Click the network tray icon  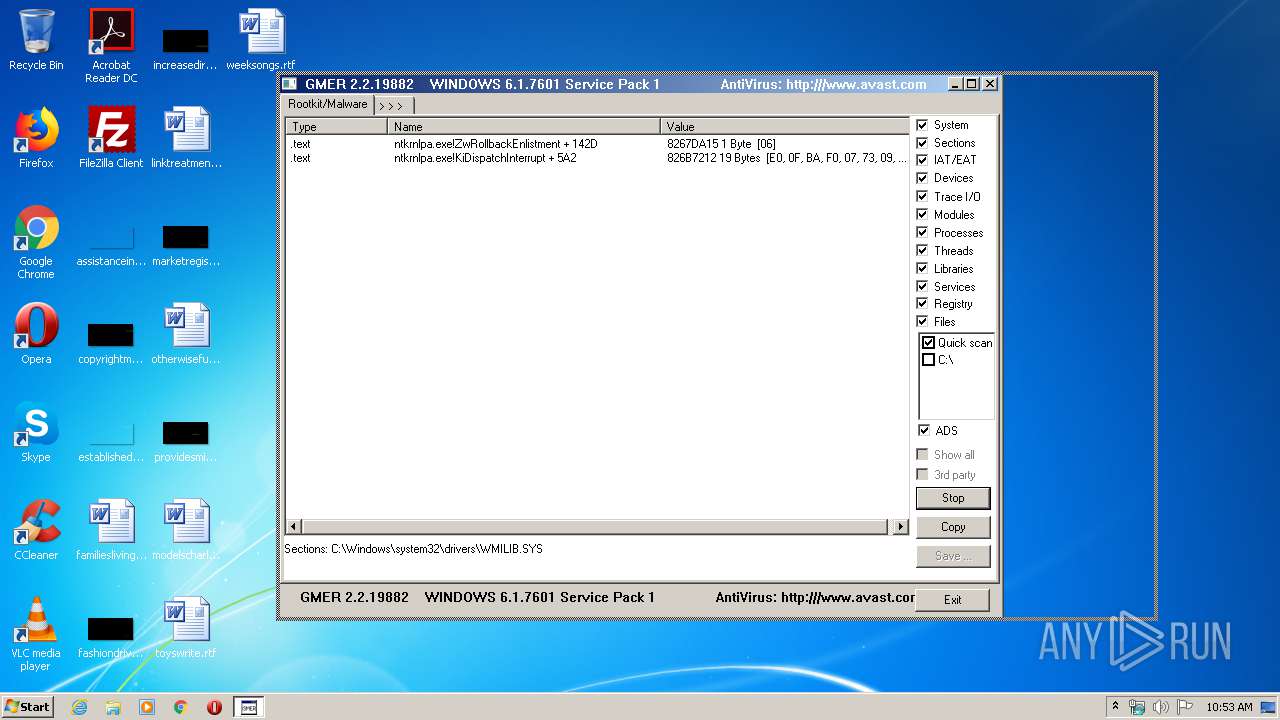[1137, 707]
